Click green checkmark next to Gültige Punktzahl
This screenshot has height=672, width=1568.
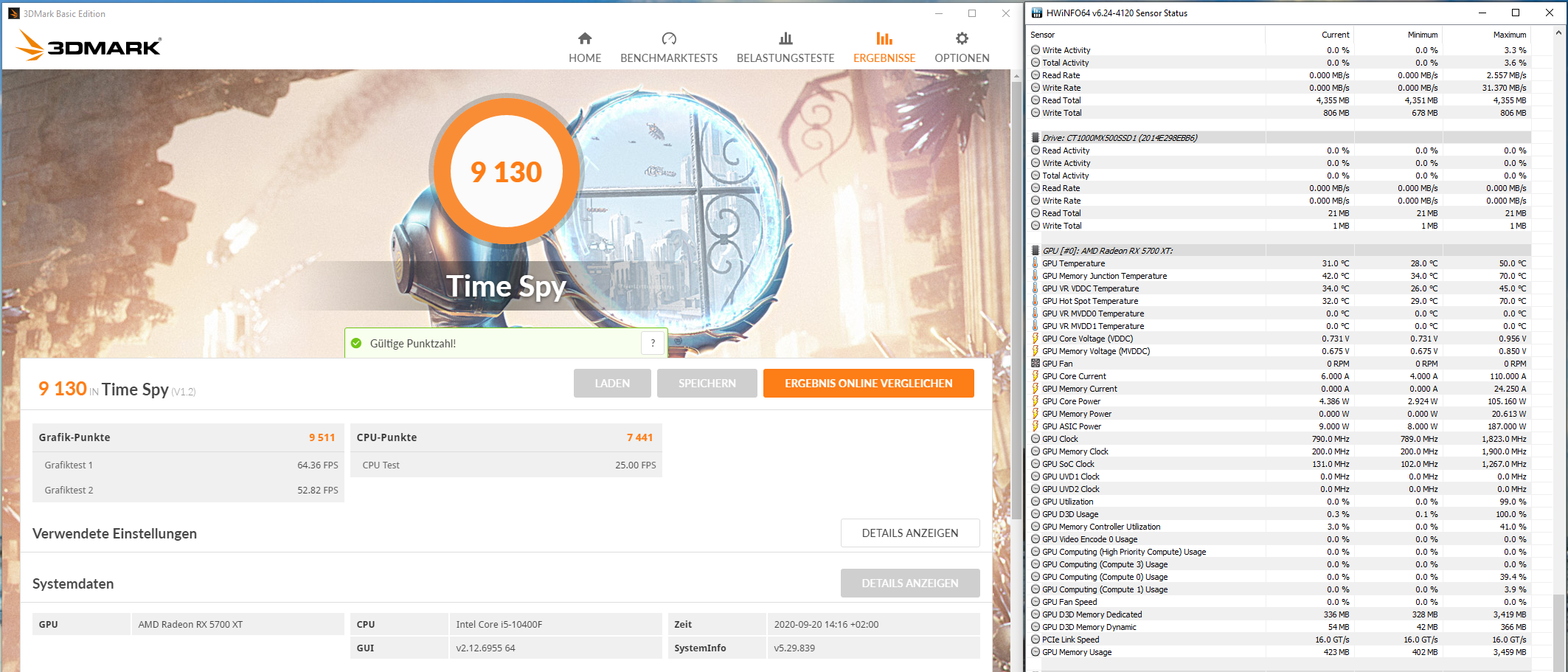coord(357,343)
